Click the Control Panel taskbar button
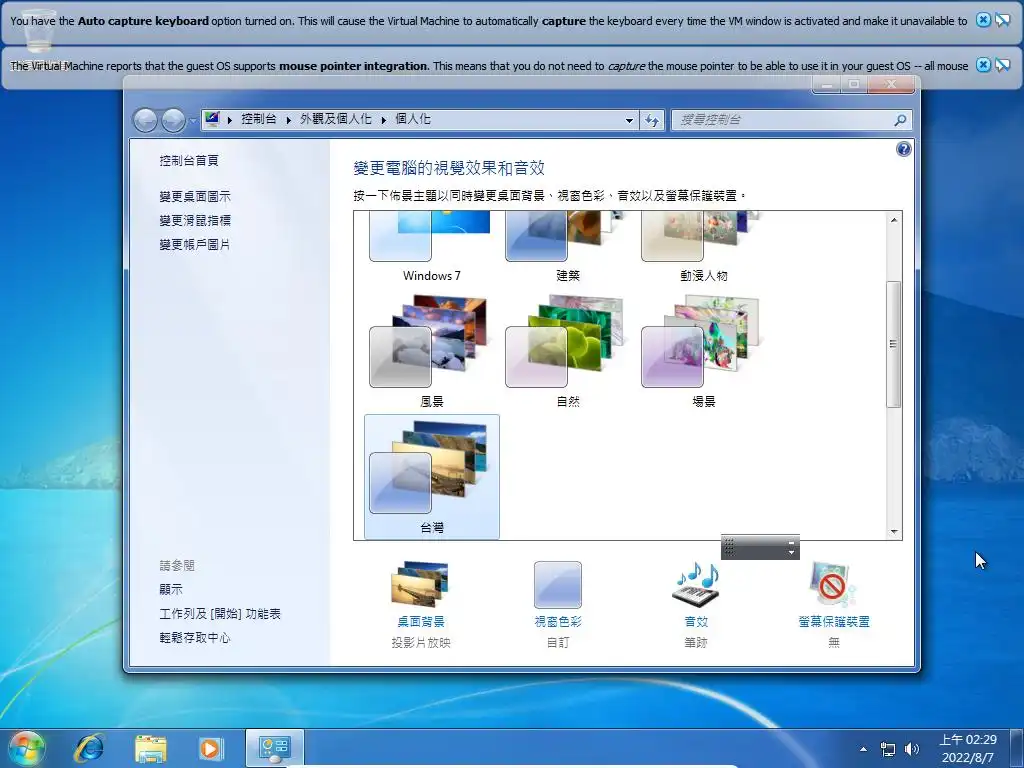The width and height of the screenshot is (1024, 768). click(x=274, y=748)
